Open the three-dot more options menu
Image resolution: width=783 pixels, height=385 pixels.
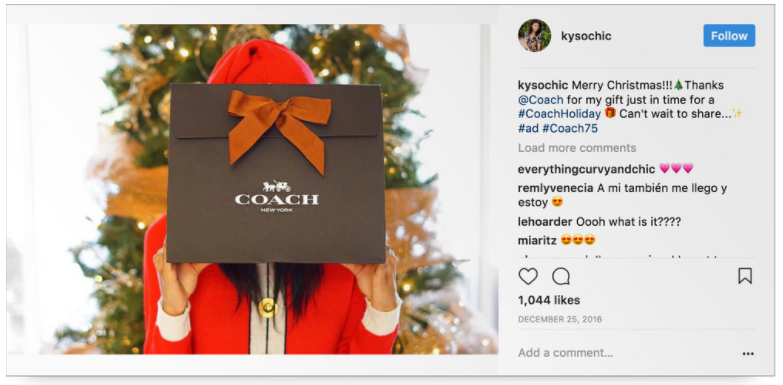click(748, 354)
